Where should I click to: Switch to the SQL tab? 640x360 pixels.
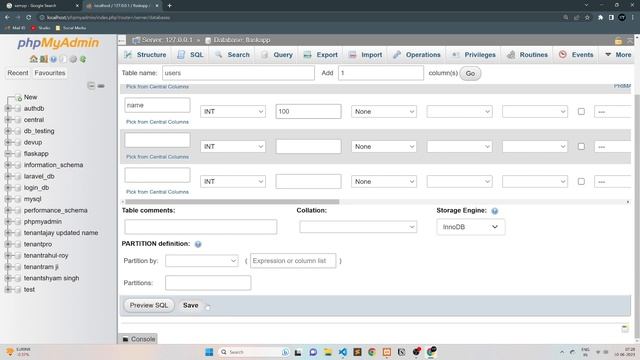point(191,55)
